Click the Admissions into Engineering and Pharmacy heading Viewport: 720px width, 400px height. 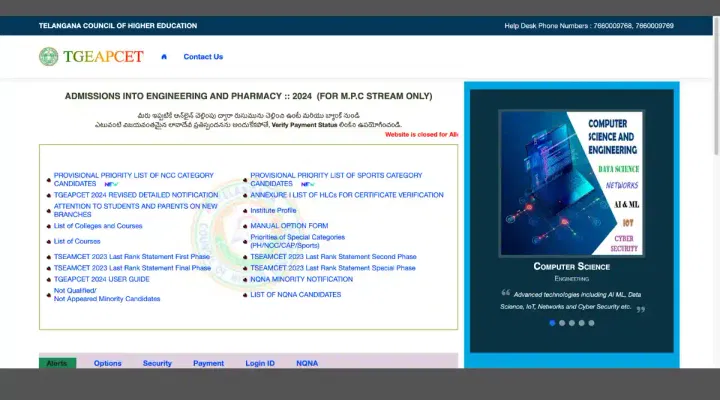click(248, 96)
